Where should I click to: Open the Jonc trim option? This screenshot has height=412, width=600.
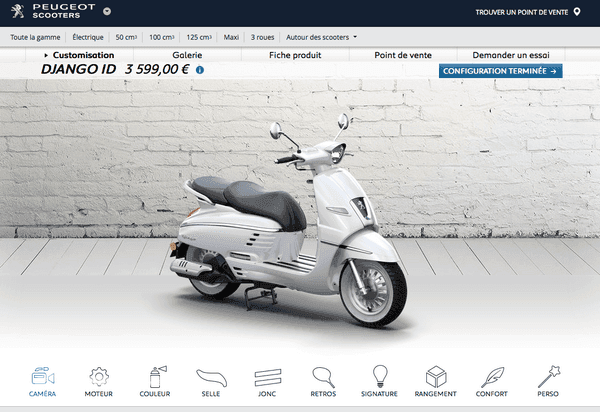(267, 382)
